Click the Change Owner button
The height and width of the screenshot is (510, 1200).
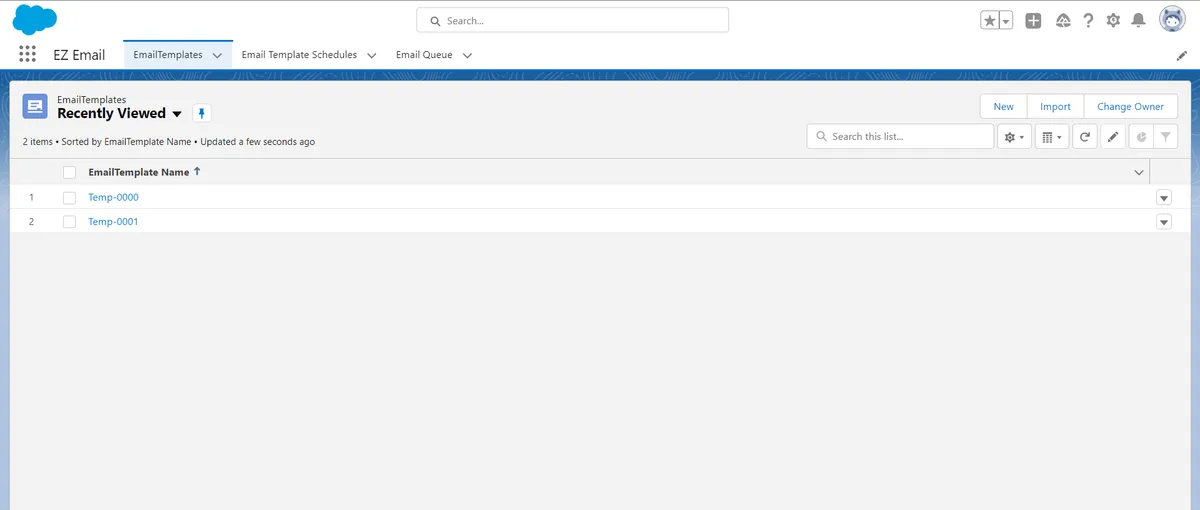[1130, 107]
